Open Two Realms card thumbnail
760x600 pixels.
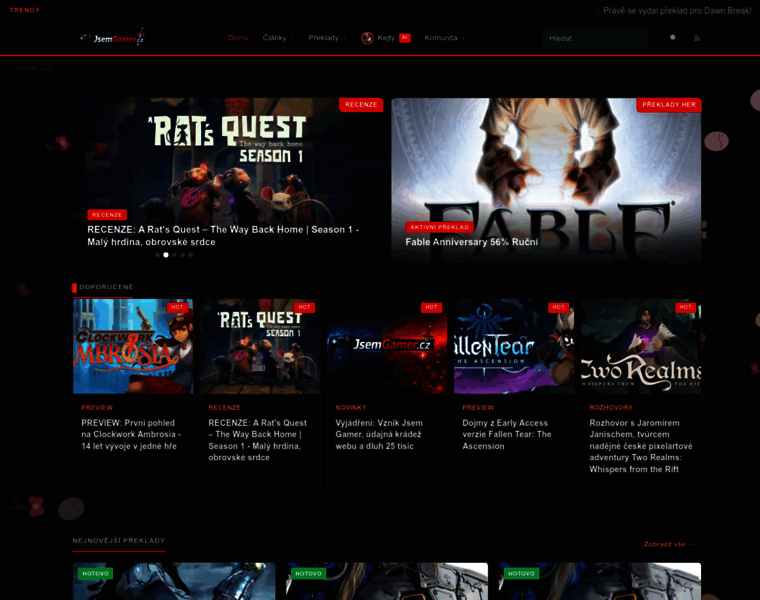tap(641, 346)
